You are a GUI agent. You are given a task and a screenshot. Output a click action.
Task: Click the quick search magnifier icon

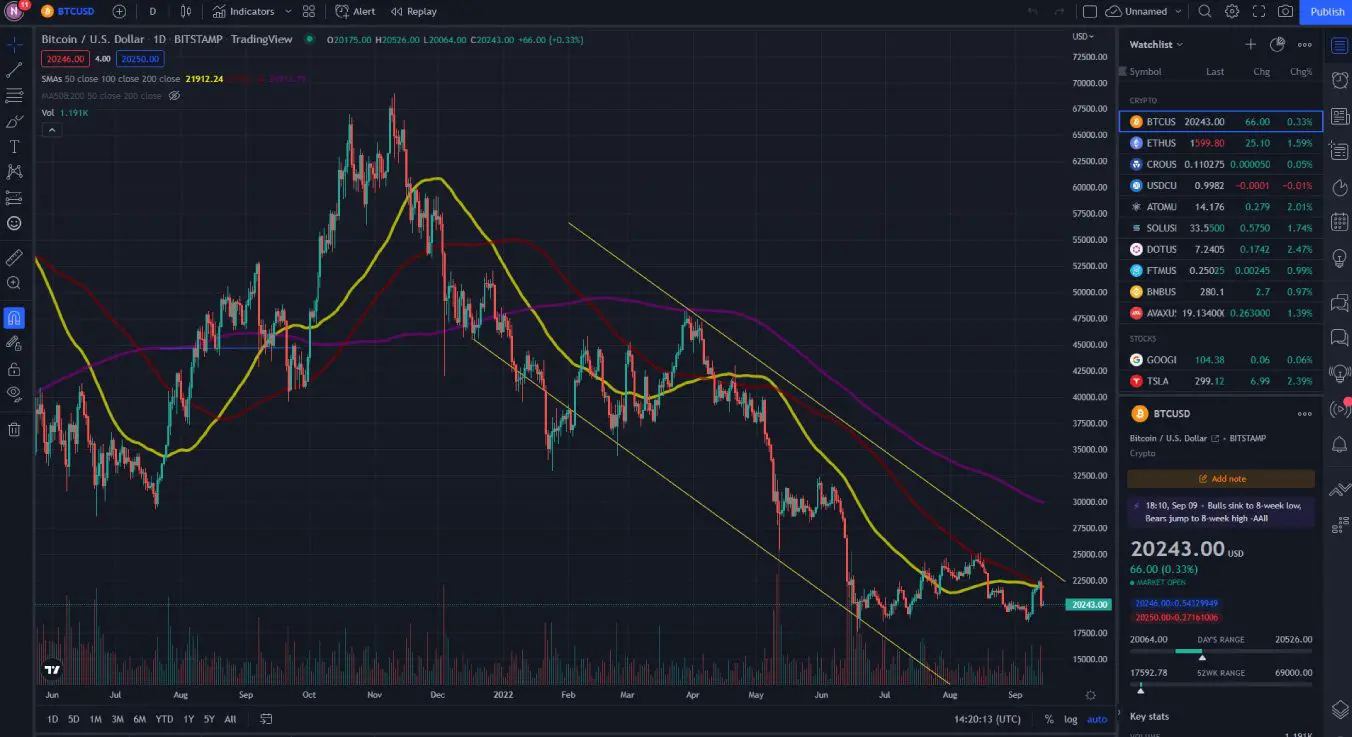(1205, 11)
